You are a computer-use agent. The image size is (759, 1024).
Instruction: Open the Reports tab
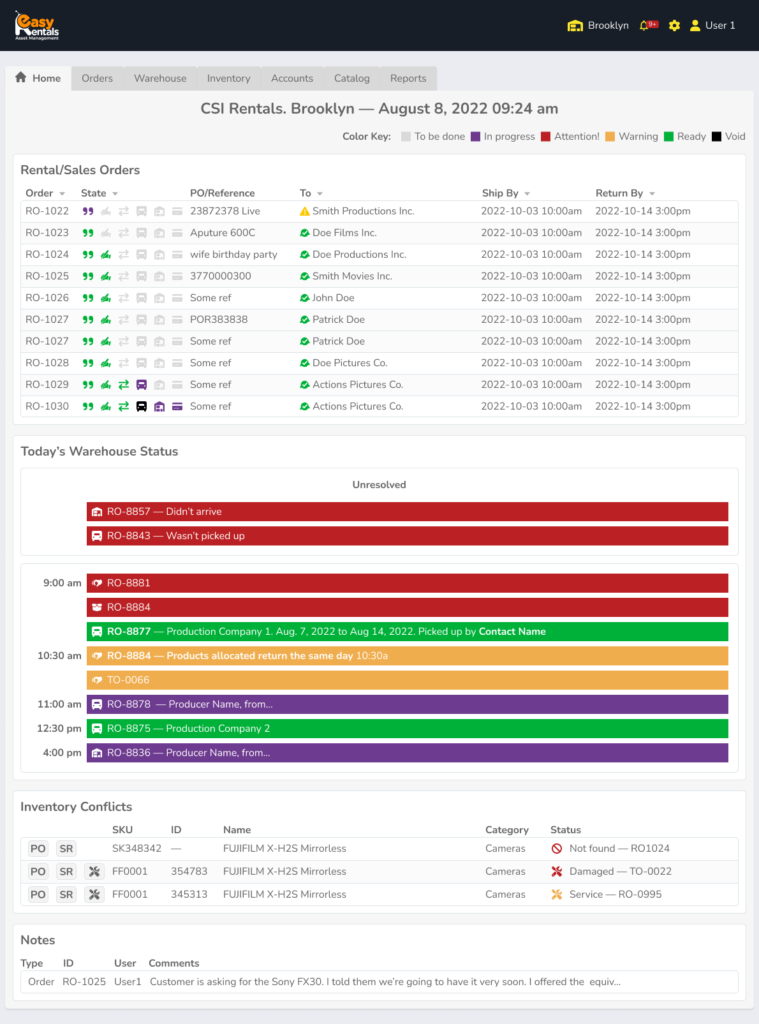click(408, 79)
